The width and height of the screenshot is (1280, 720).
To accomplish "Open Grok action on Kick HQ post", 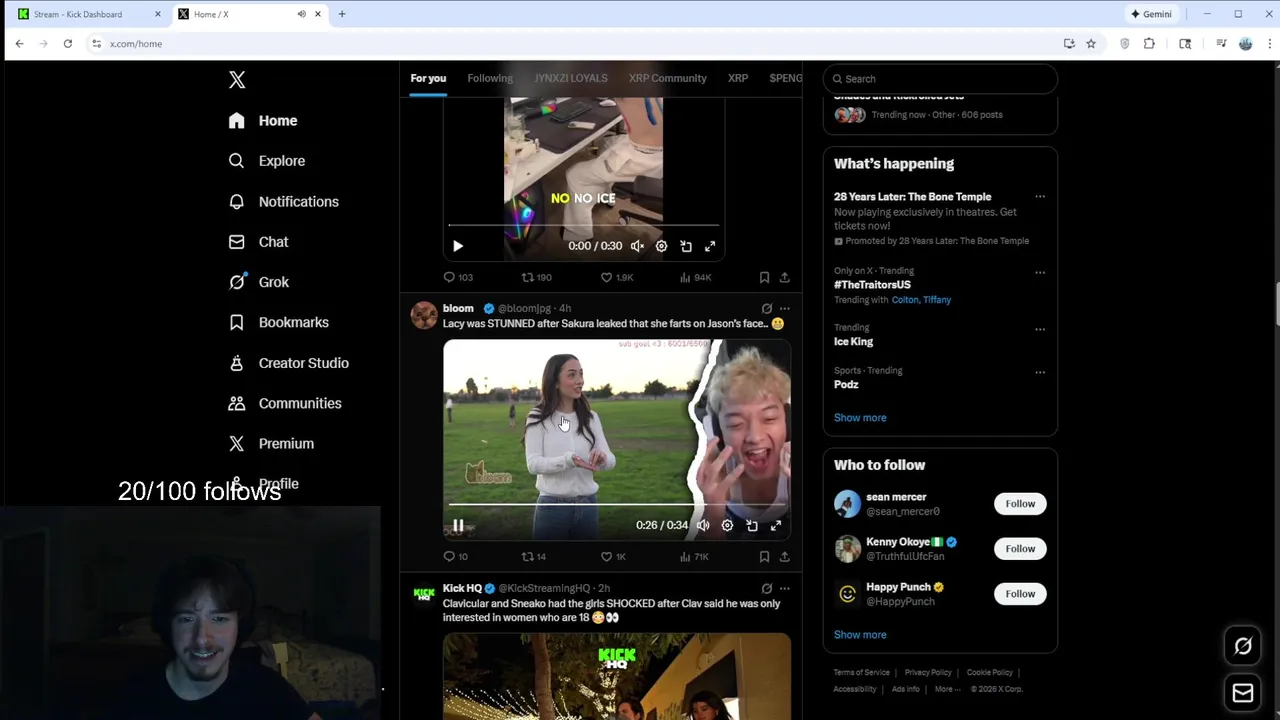I will pos(767,589).
